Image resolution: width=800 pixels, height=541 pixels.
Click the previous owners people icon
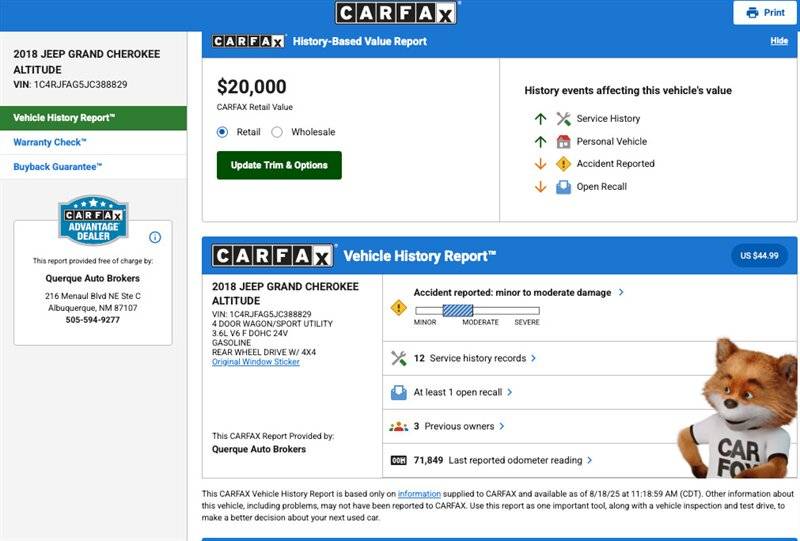click(x=398, y=426)
